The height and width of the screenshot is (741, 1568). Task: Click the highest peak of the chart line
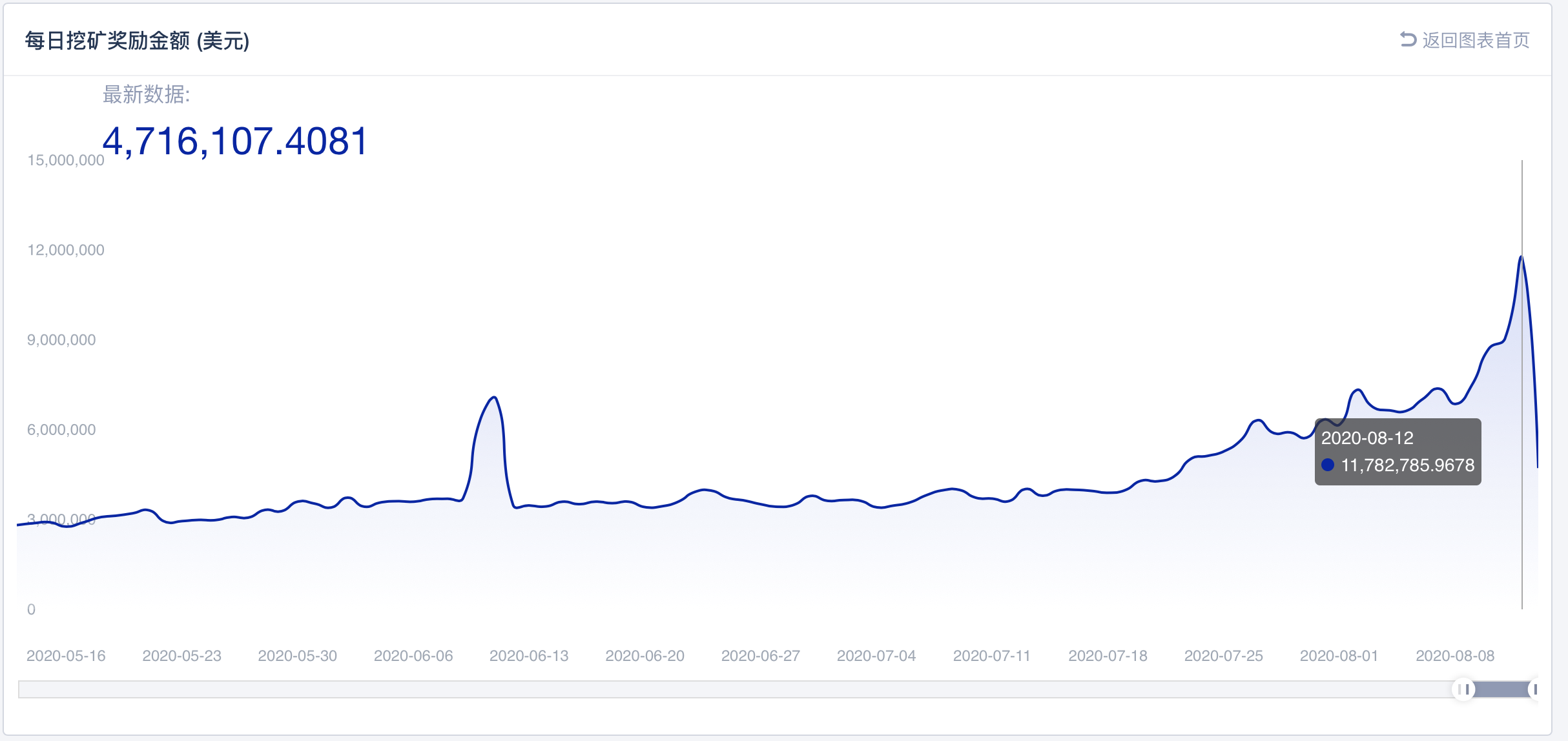click(1522, 257)
